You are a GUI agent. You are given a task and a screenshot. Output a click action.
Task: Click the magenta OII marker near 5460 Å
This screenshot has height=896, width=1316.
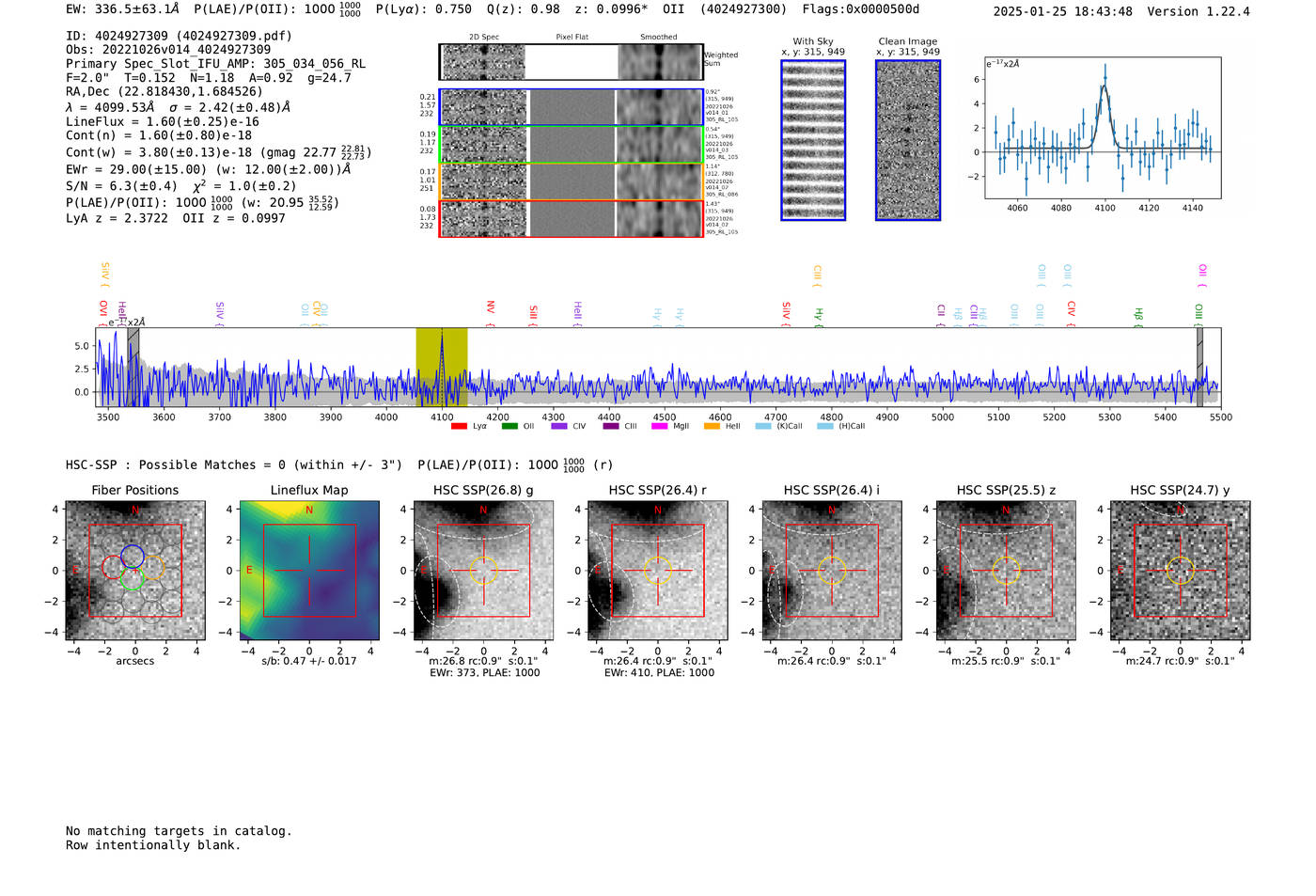coord(1202,275)
